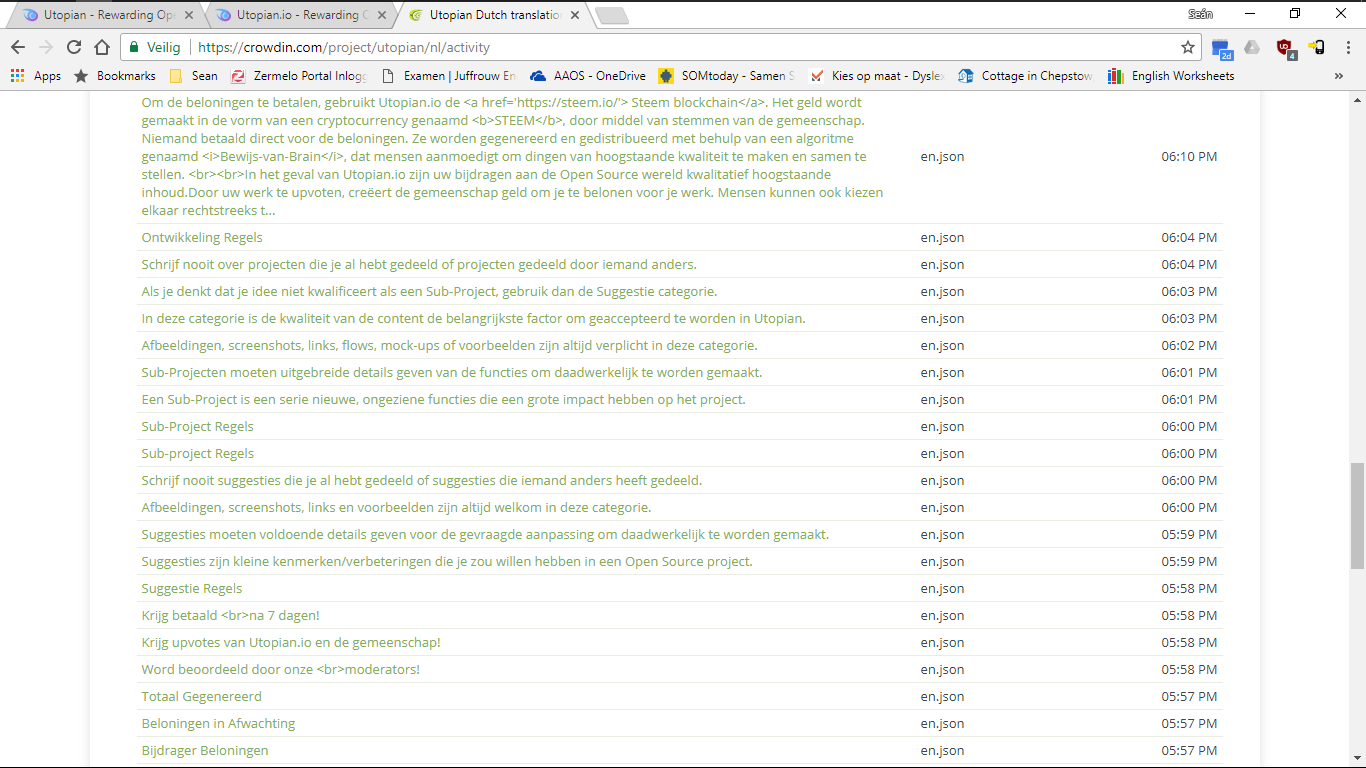
Task: Open the Zermelo Portal bookmark
Action: point(299,76)
